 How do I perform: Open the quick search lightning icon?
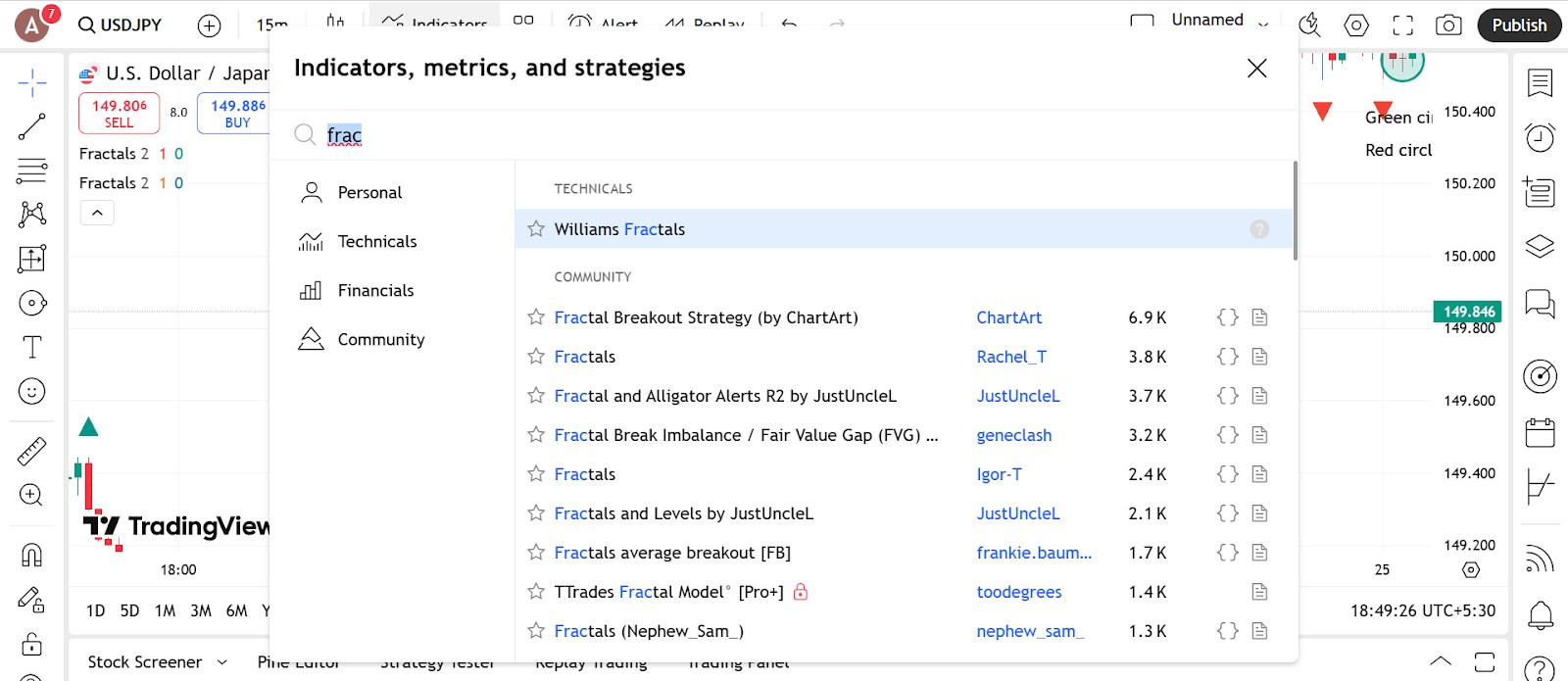click(1309, 25)
